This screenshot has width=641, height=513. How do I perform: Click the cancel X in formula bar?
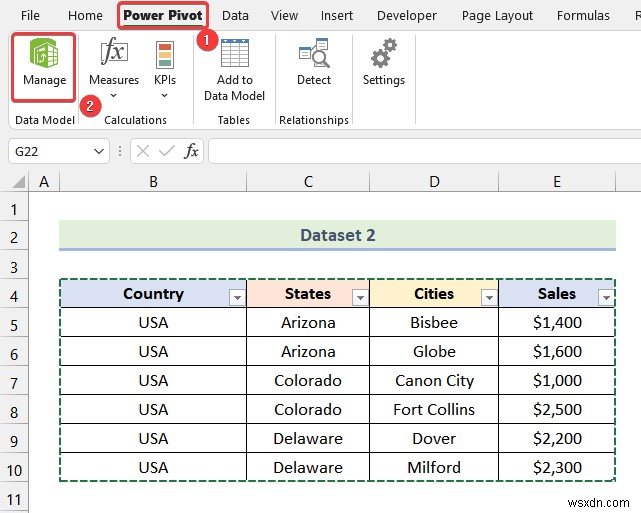143,151
